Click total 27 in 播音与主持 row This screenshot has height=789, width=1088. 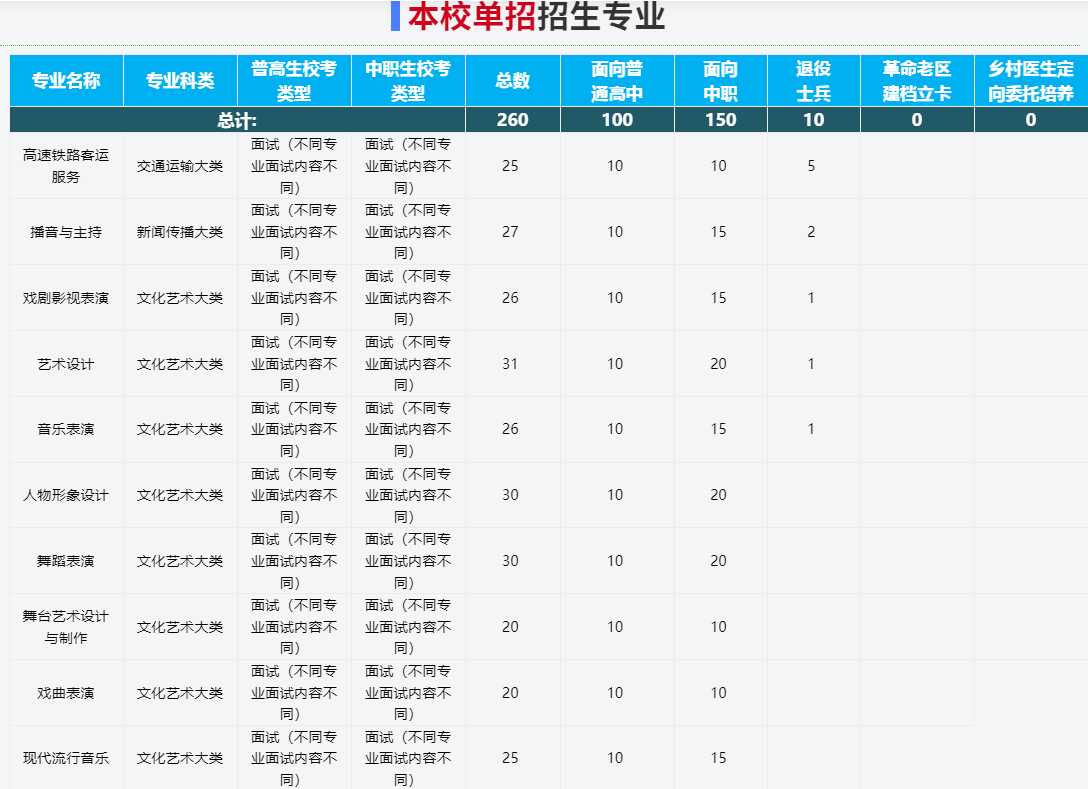pos(510,232)
